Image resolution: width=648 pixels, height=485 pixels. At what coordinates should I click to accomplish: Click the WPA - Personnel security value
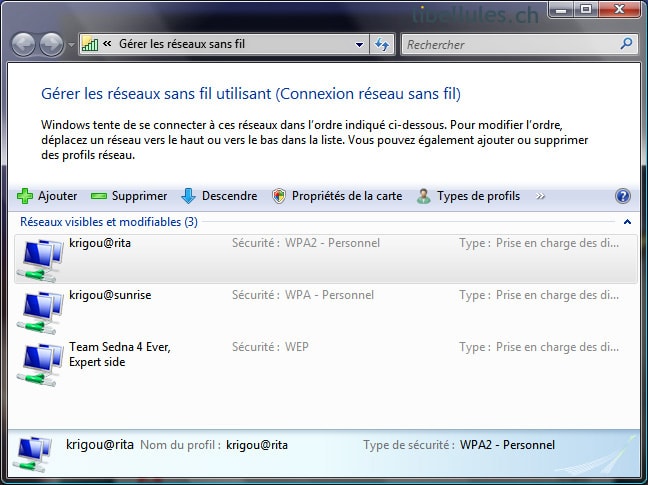pyautogui.click(x=329, y=295)
